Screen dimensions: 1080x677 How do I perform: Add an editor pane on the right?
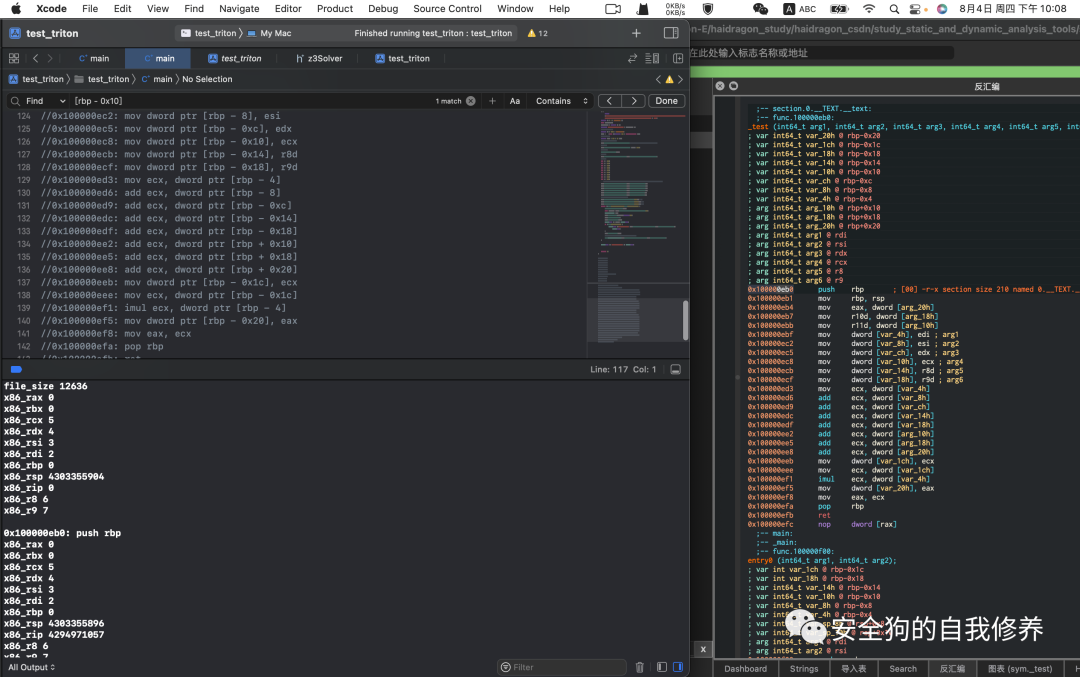pyautogui.click(x=678, y=59)
